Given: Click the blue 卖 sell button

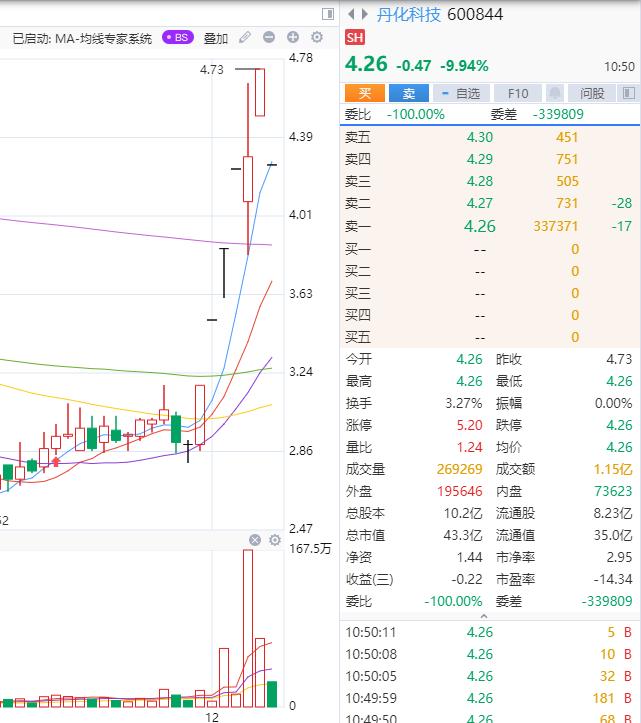Looking at the screenshot, I should 408,93.
